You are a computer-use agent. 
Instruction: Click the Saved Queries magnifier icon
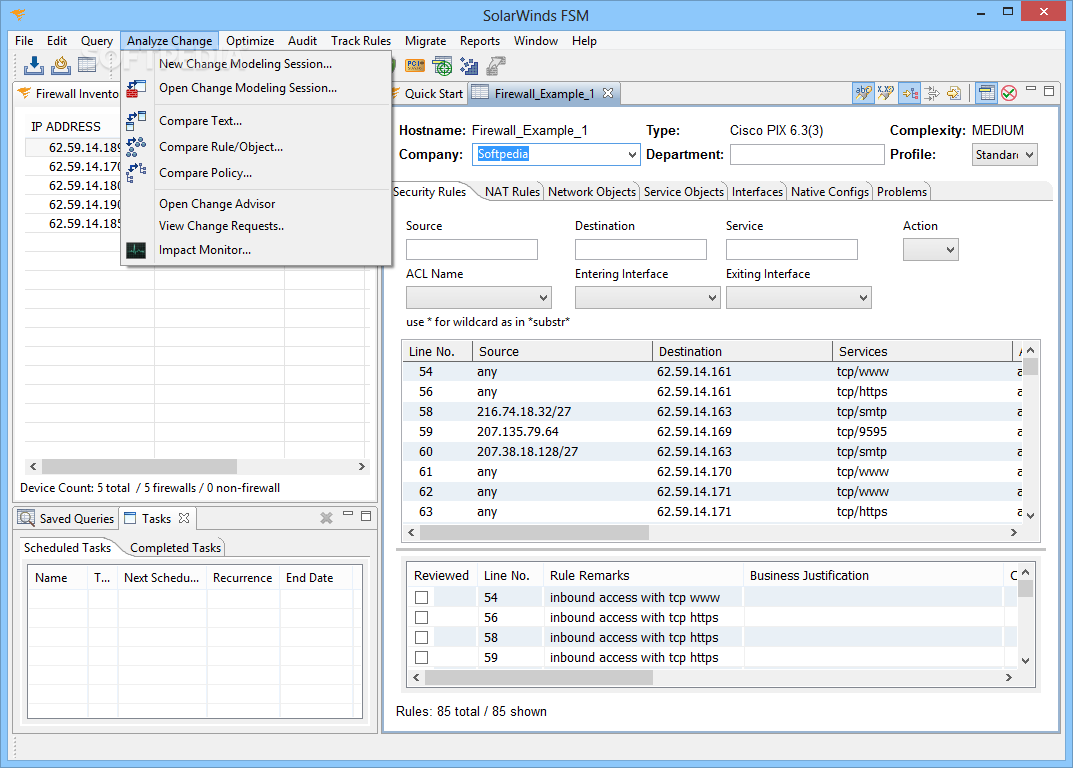[26, 518]
